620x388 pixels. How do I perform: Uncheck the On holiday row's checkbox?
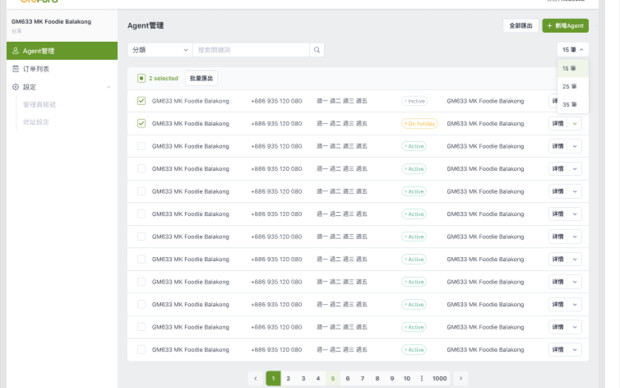pos(141,123)
